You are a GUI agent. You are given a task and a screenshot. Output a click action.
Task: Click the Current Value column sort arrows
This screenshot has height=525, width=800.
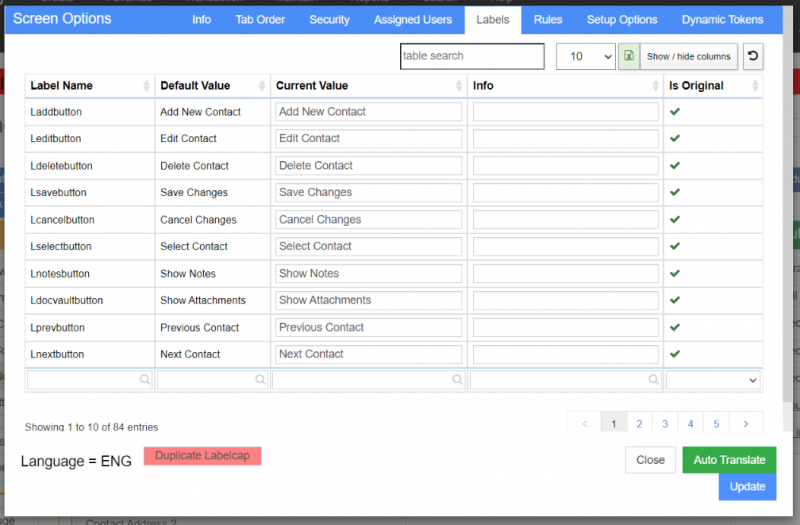(459, 86)
